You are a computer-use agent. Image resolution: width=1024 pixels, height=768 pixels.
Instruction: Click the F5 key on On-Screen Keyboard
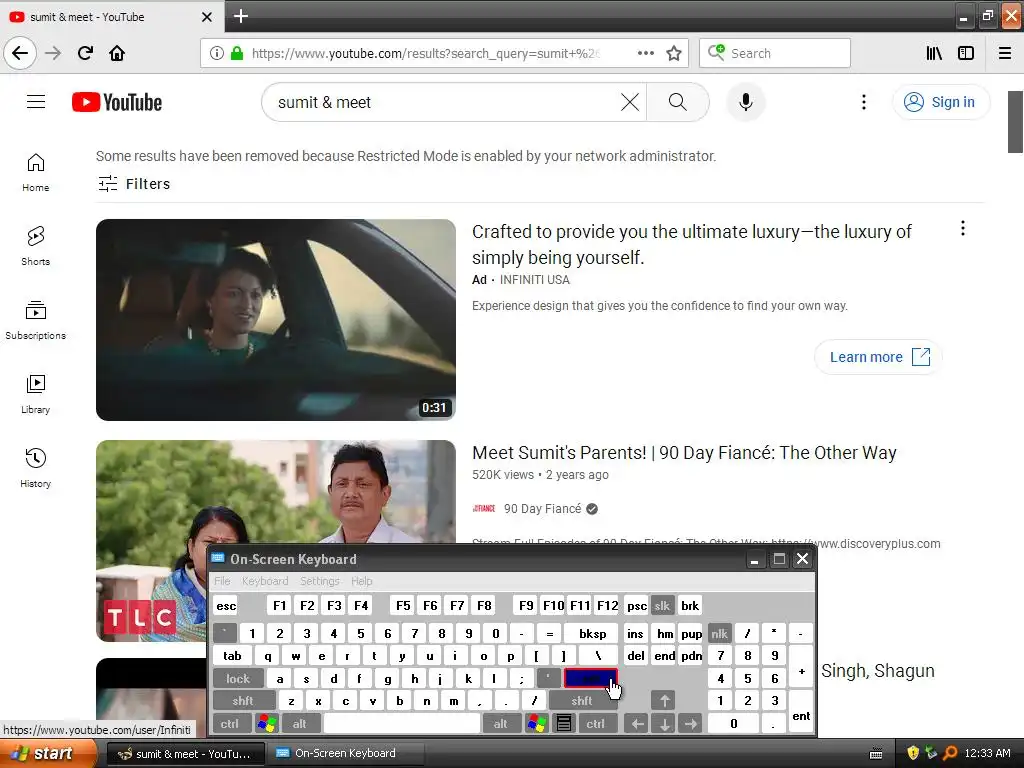(403, 605)
